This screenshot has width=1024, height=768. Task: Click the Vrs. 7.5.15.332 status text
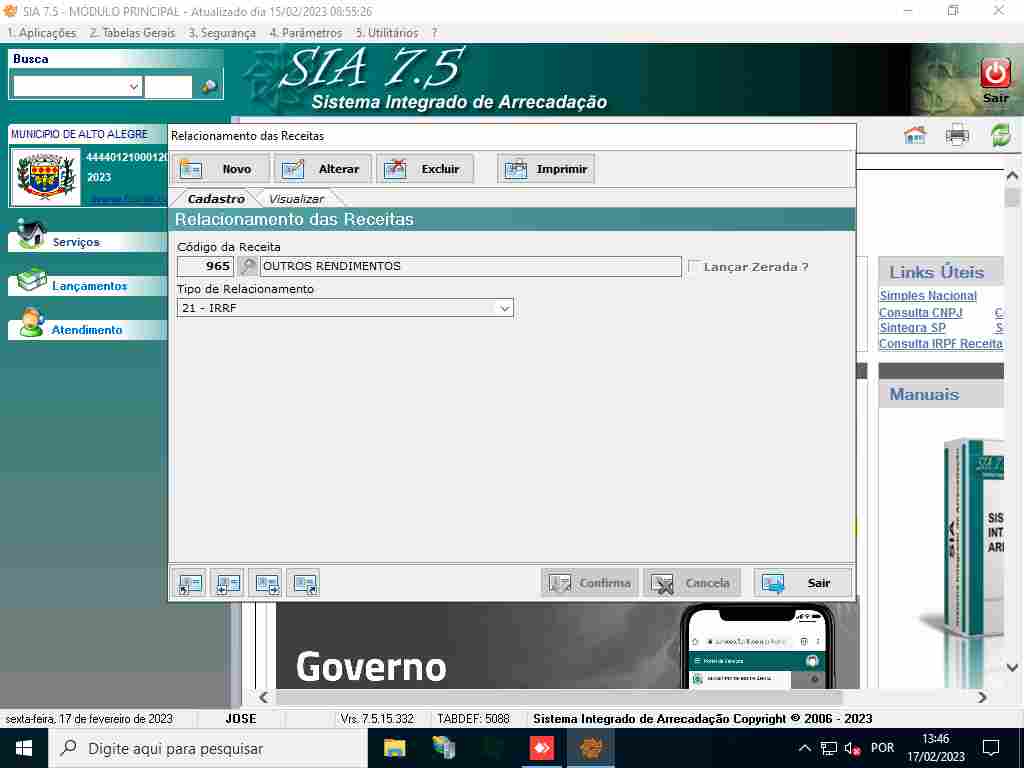click(x=377, y=718)
